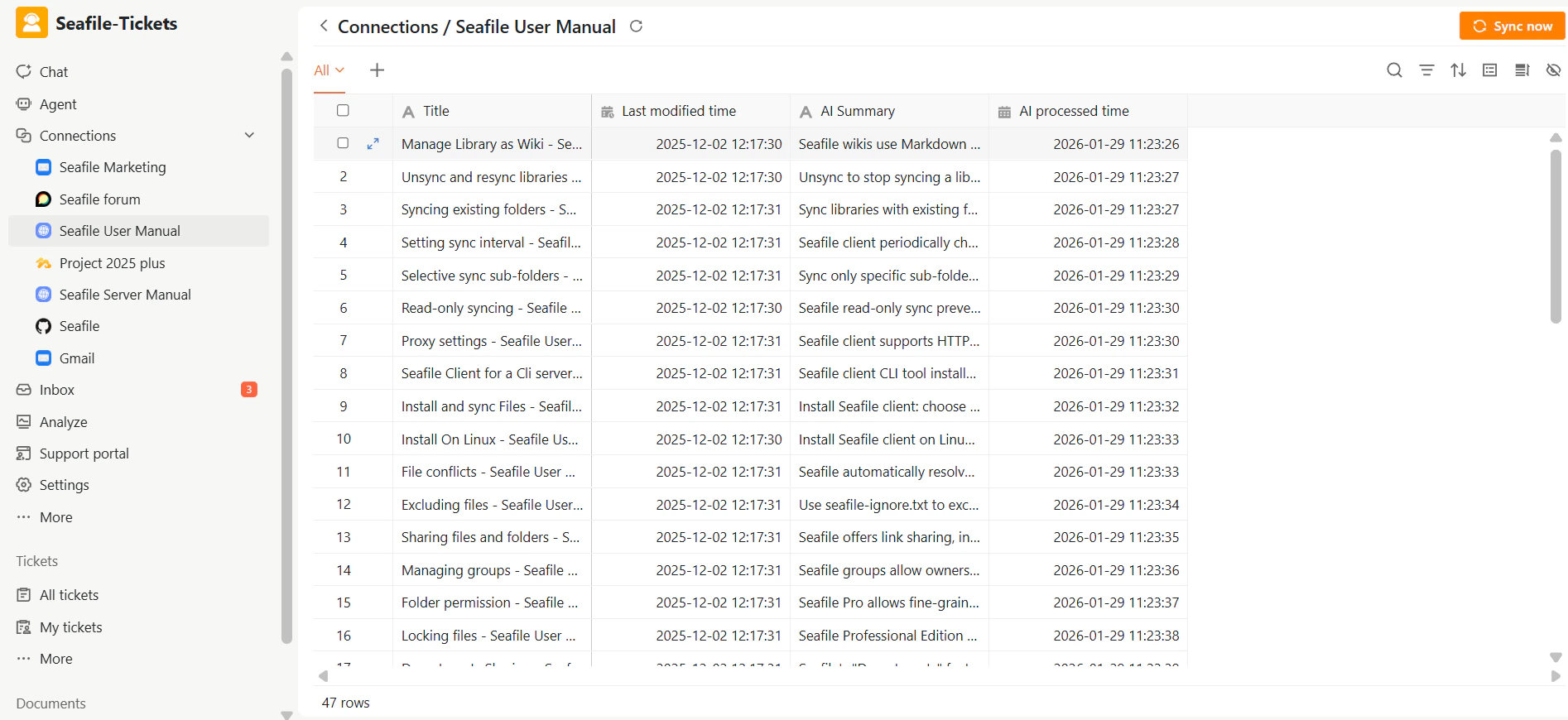Click sidebar scroll-down arrow
The width and height of the screenshot is (1568, 720).
pos(286,715)
